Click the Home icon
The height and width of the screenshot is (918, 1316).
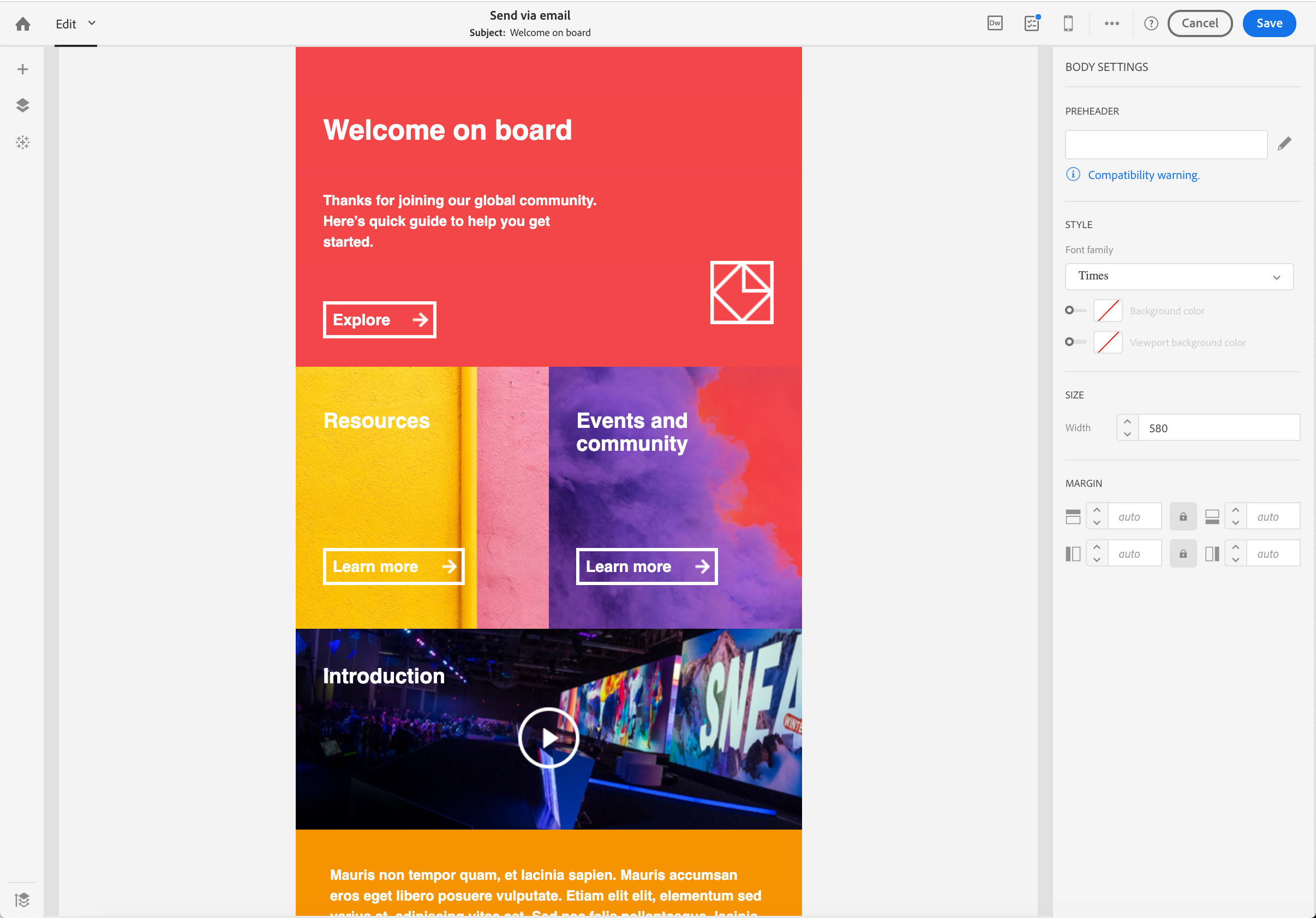tap(23, 24)
